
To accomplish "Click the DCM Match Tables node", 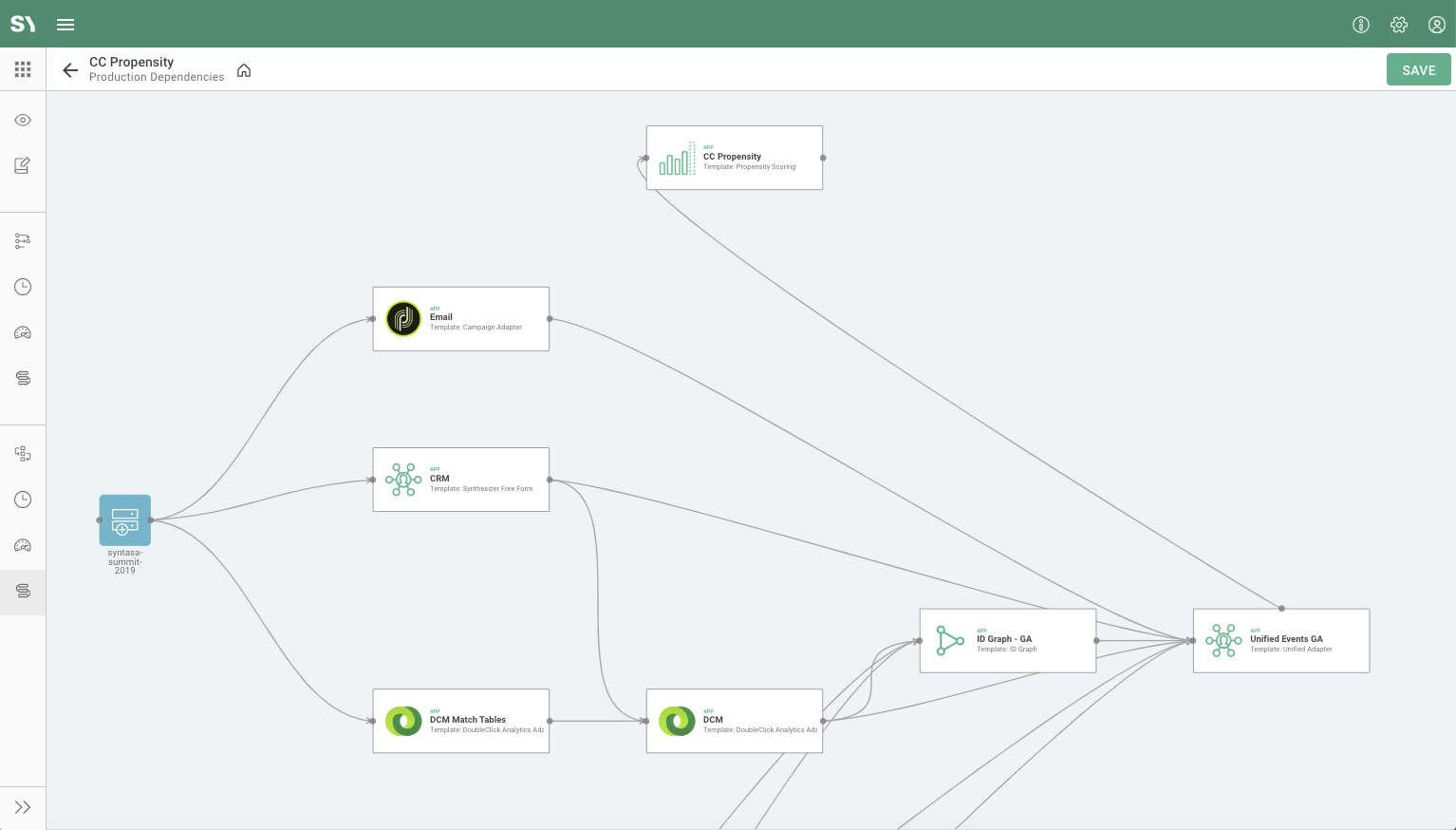I will pyautogui.click(x=460, y=721).
